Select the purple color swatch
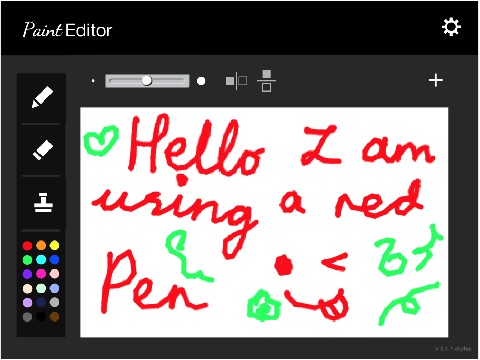Viewport: 480px width, 360px height. click(x=27, y=274)
